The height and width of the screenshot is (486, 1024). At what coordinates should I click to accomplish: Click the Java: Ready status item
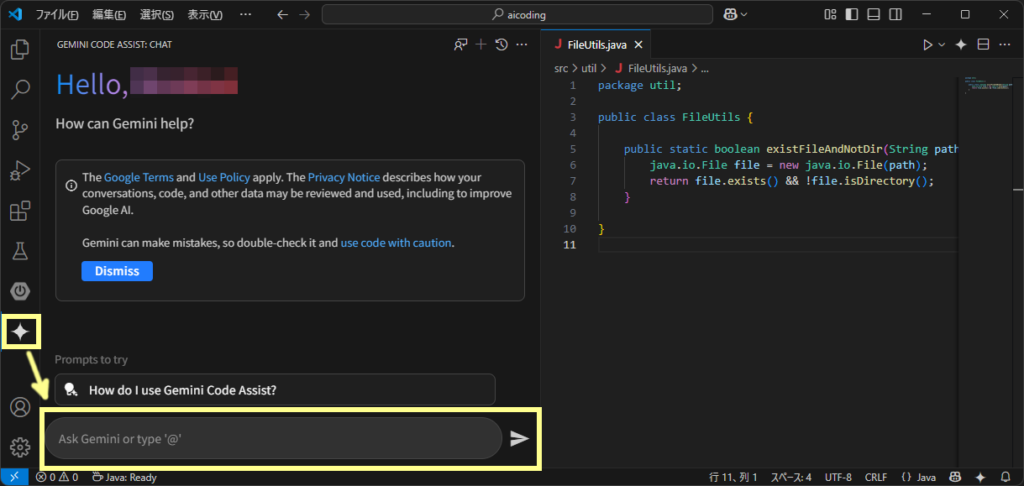[125, 478]
